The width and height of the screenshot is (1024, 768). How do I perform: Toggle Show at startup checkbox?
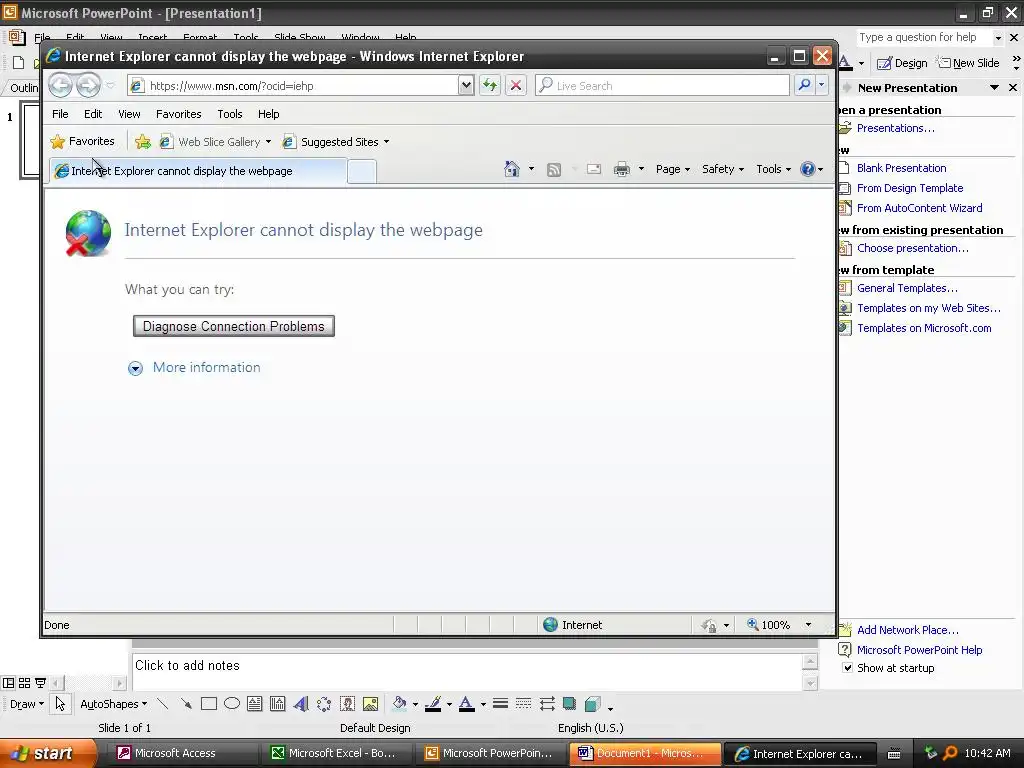848,667
